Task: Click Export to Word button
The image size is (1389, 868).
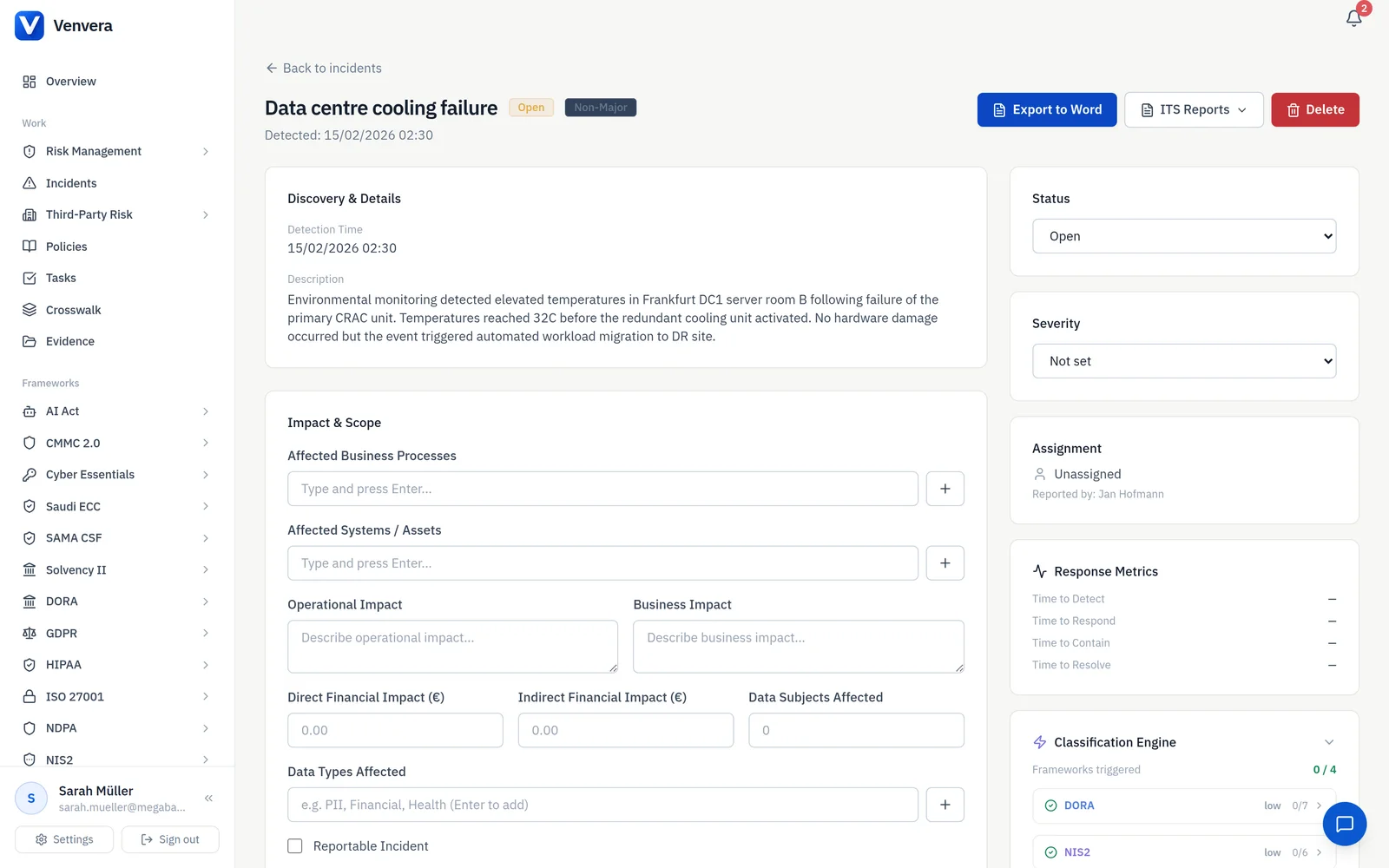Action: (1047, 110)
